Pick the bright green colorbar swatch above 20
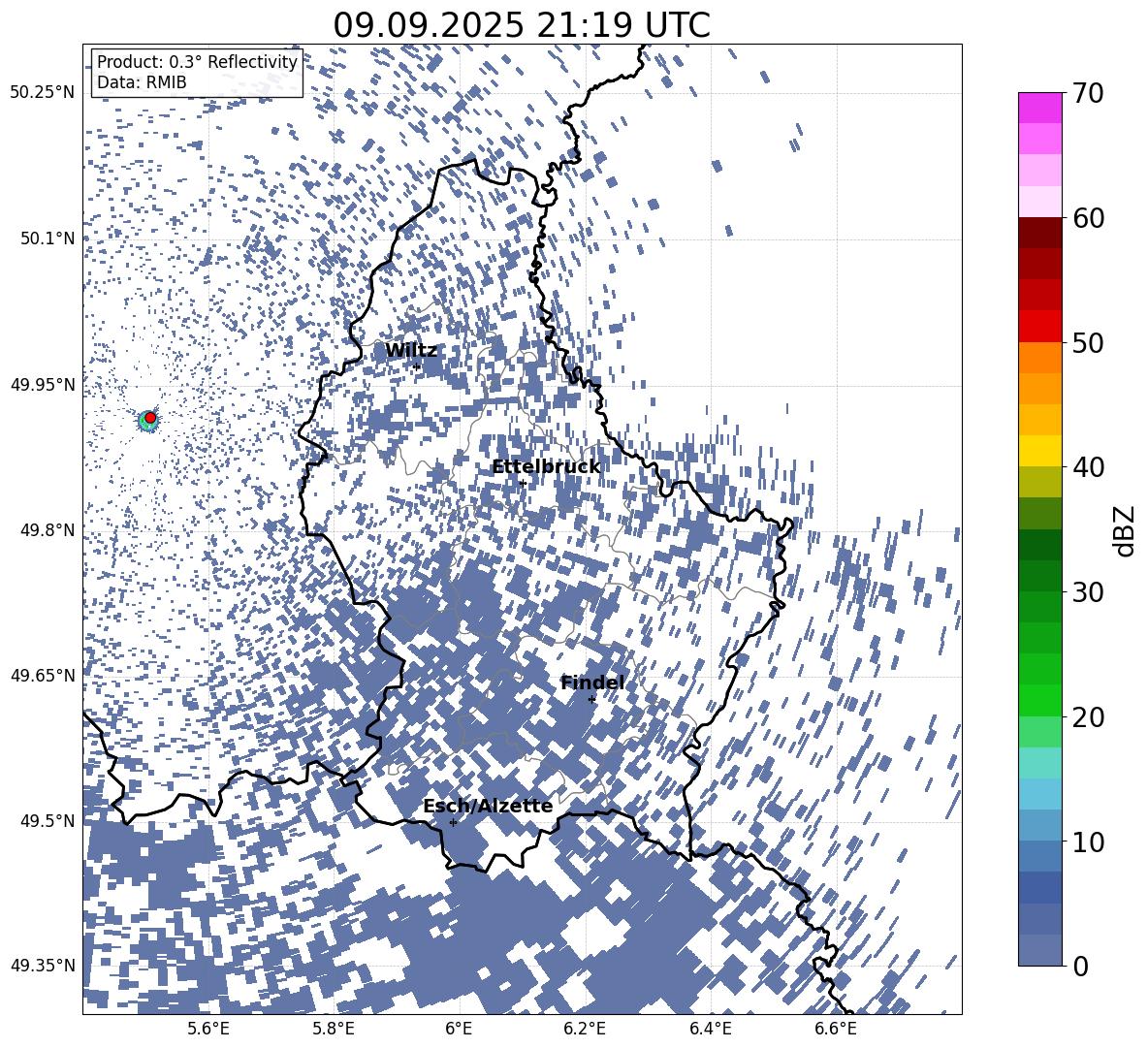 [x=1039, y=700]
